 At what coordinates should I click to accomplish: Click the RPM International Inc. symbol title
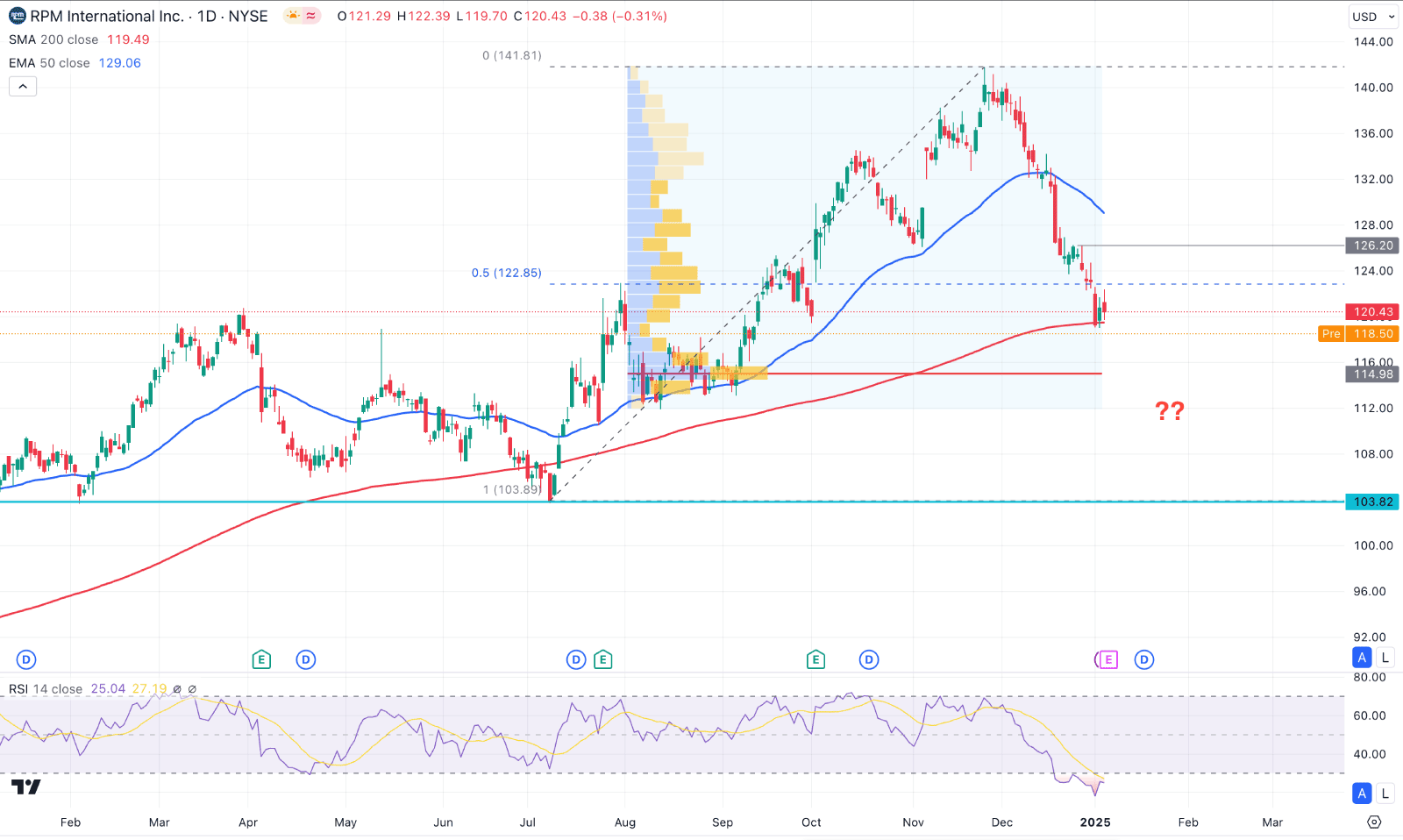pos(107,16)
